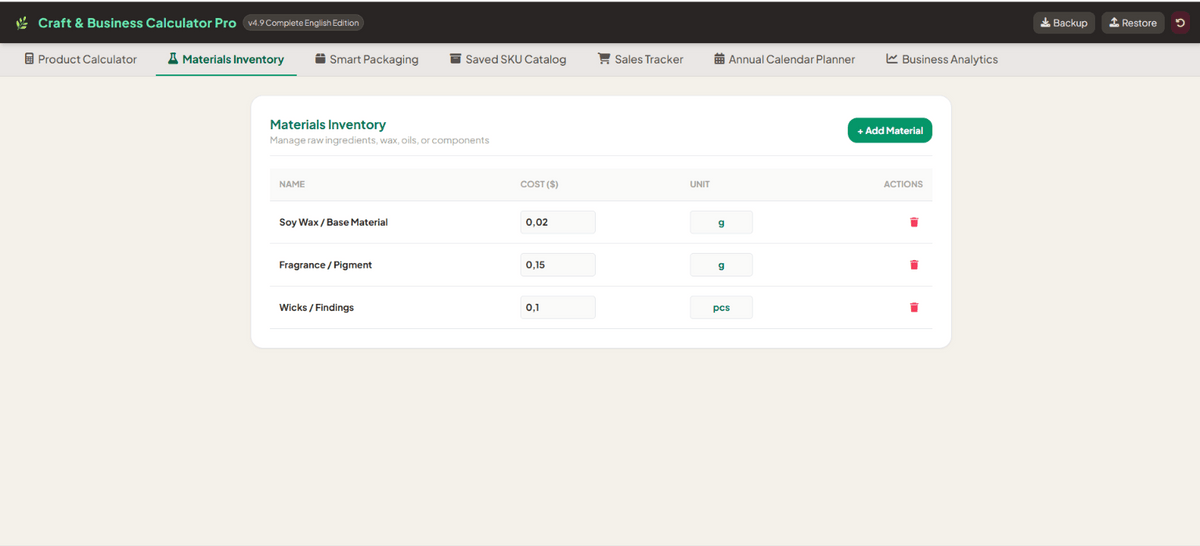Click the Backup button
1200x546 pixels.
(1064, 23)
